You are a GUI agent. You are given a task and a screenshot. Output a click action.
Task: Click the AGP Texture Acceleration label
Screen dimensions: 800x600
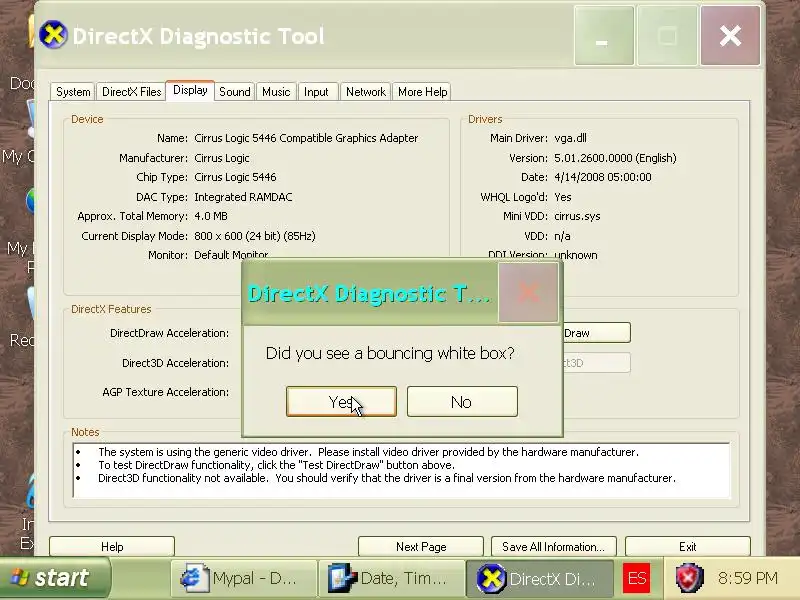tap(165, 392)
